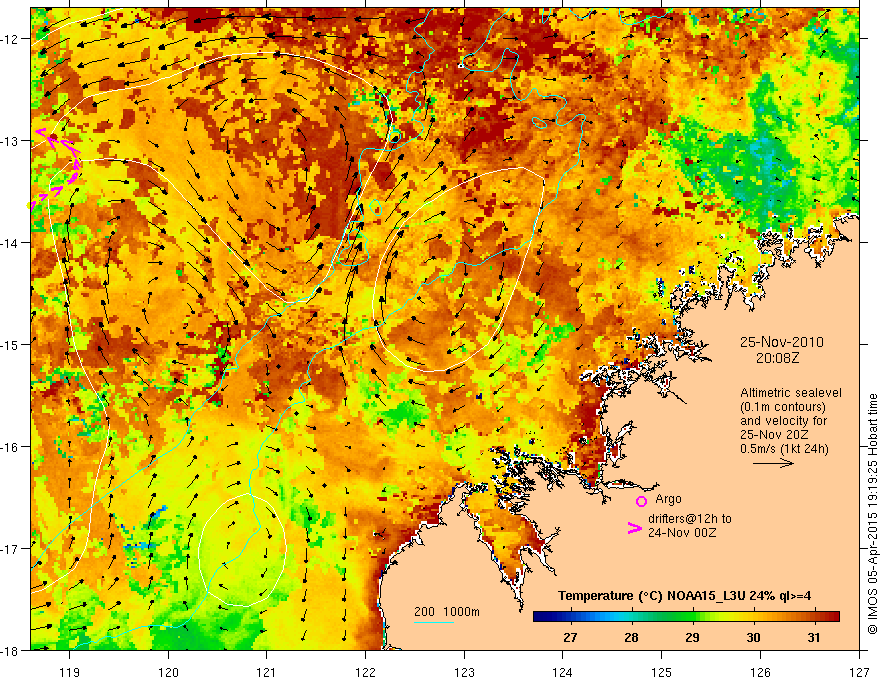Screen dimensions: 880x680
Task: Click latitude axis label -17
Action: 11,548
